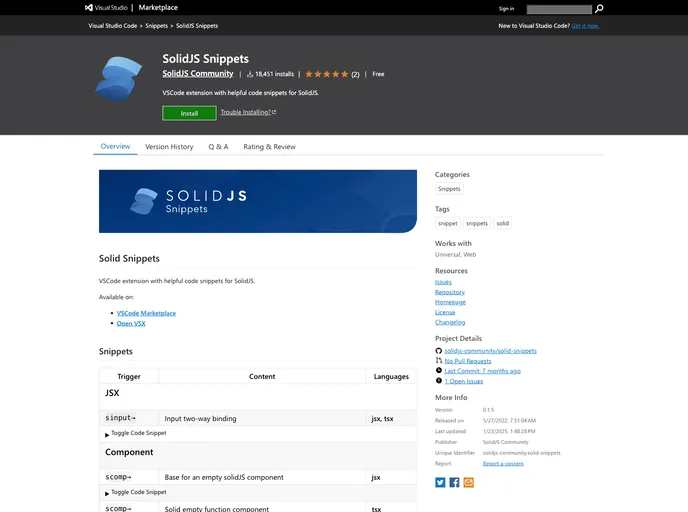The height and width of the screenshot is (512, 688).
Task: Click the green Install button
Action: pyautogui.click(x=189, y=113)
